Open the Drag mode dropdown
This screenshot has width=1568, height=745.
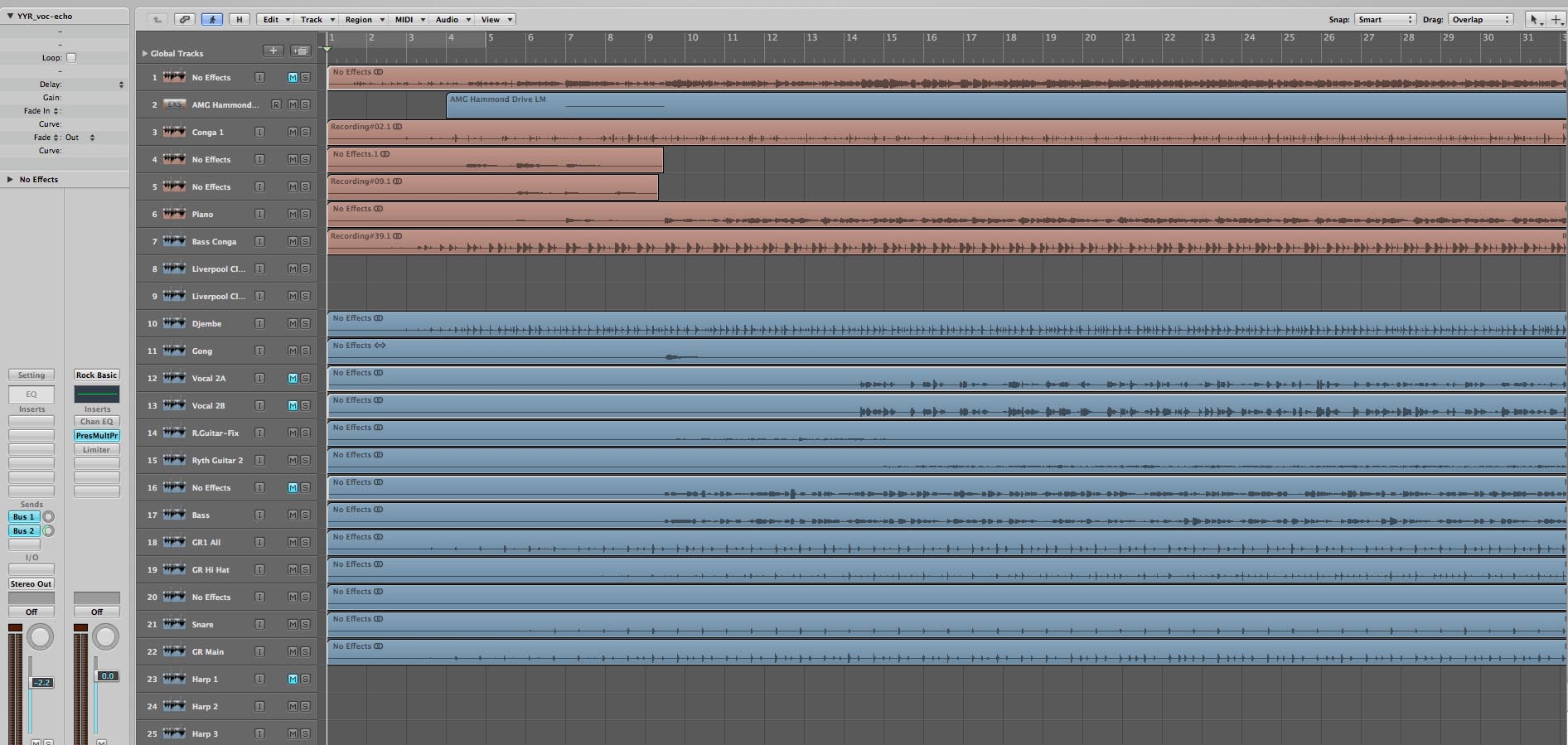[1481, 19]
